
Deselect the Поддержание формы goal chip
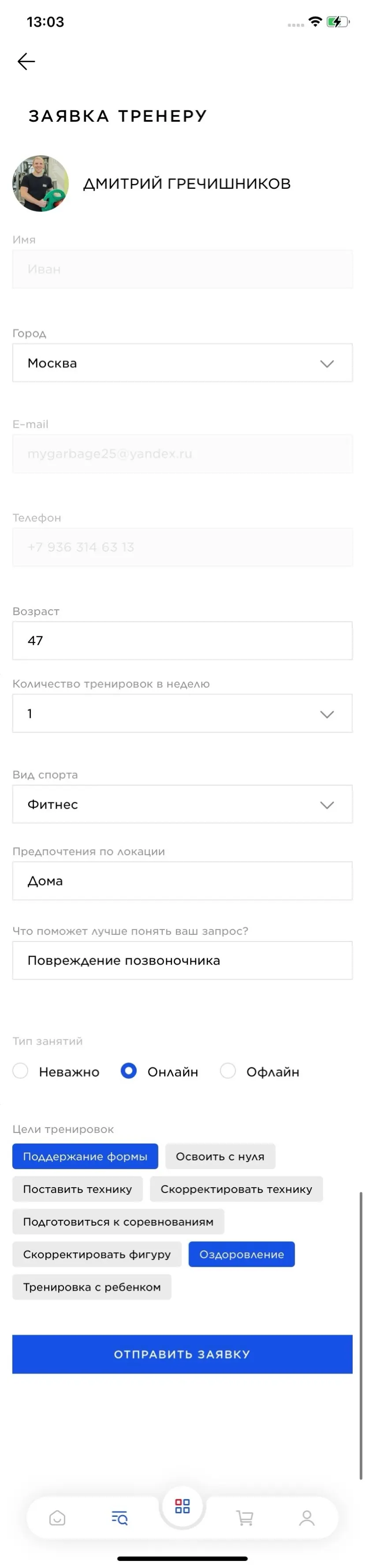[x=85, y=1156]
